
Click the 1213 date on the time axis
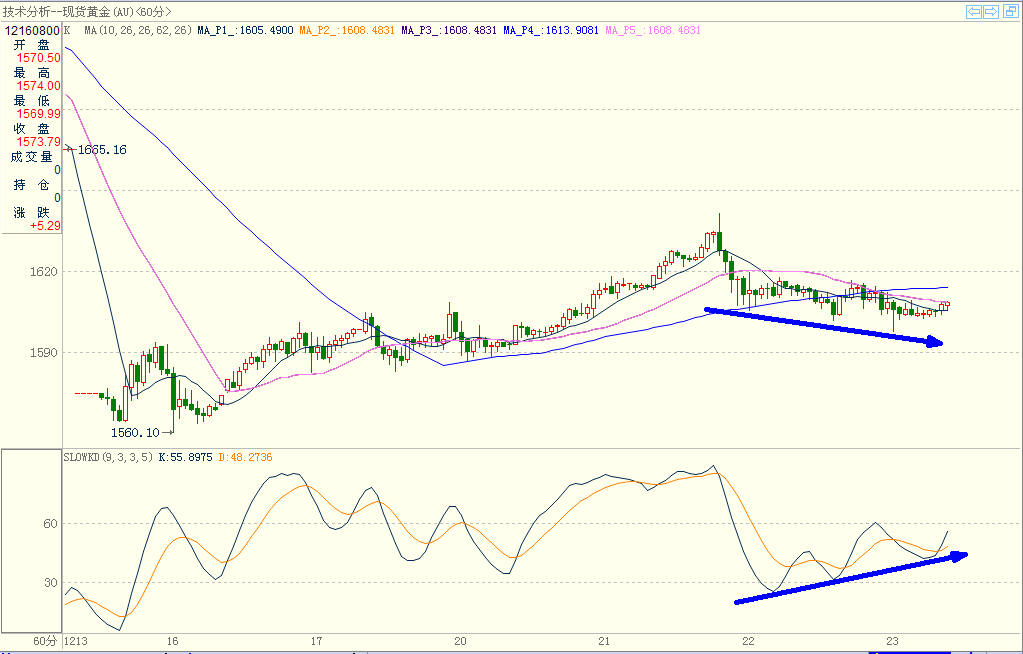click(76, 641)
